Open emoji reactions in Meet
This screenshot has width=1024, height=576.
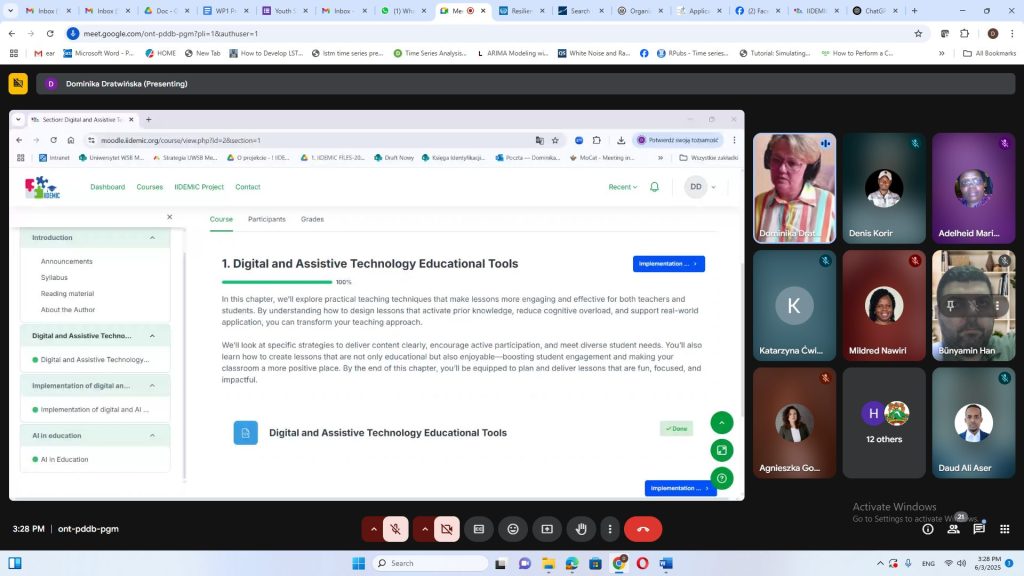[513, 529]
